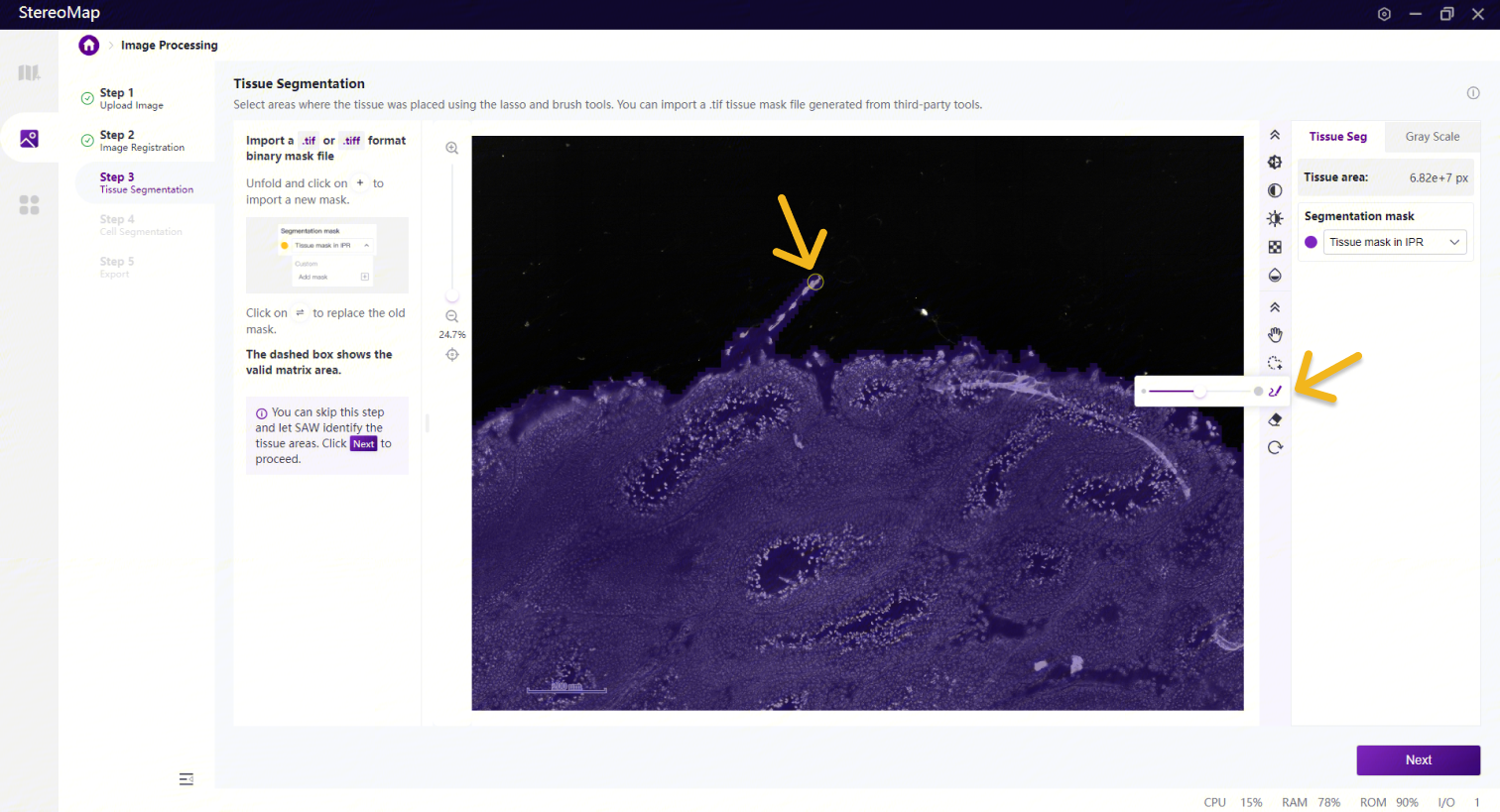Open the brightness sun adjustment

click(1275, 219)
